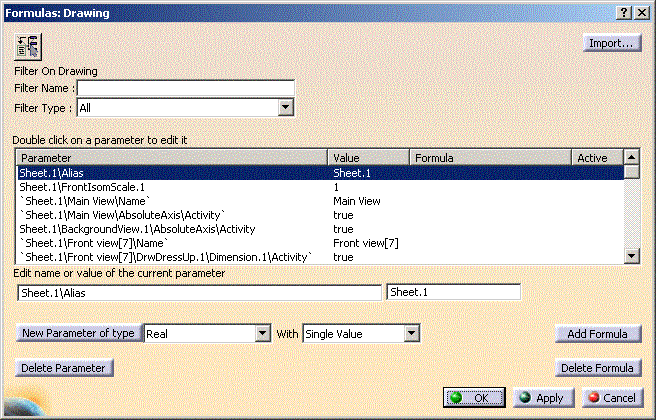Click the Delete Formula button

[597, 368]
